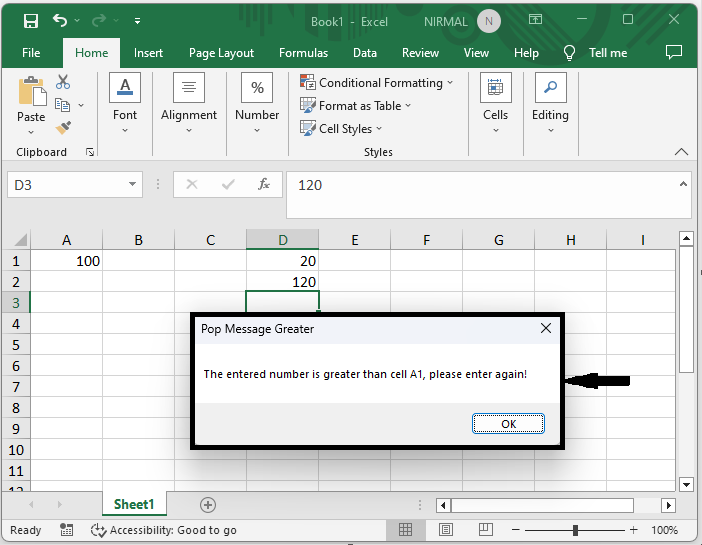This screenshot has height=545, width=702.
Task: Expand the Editing group
Action: point(550,104)
